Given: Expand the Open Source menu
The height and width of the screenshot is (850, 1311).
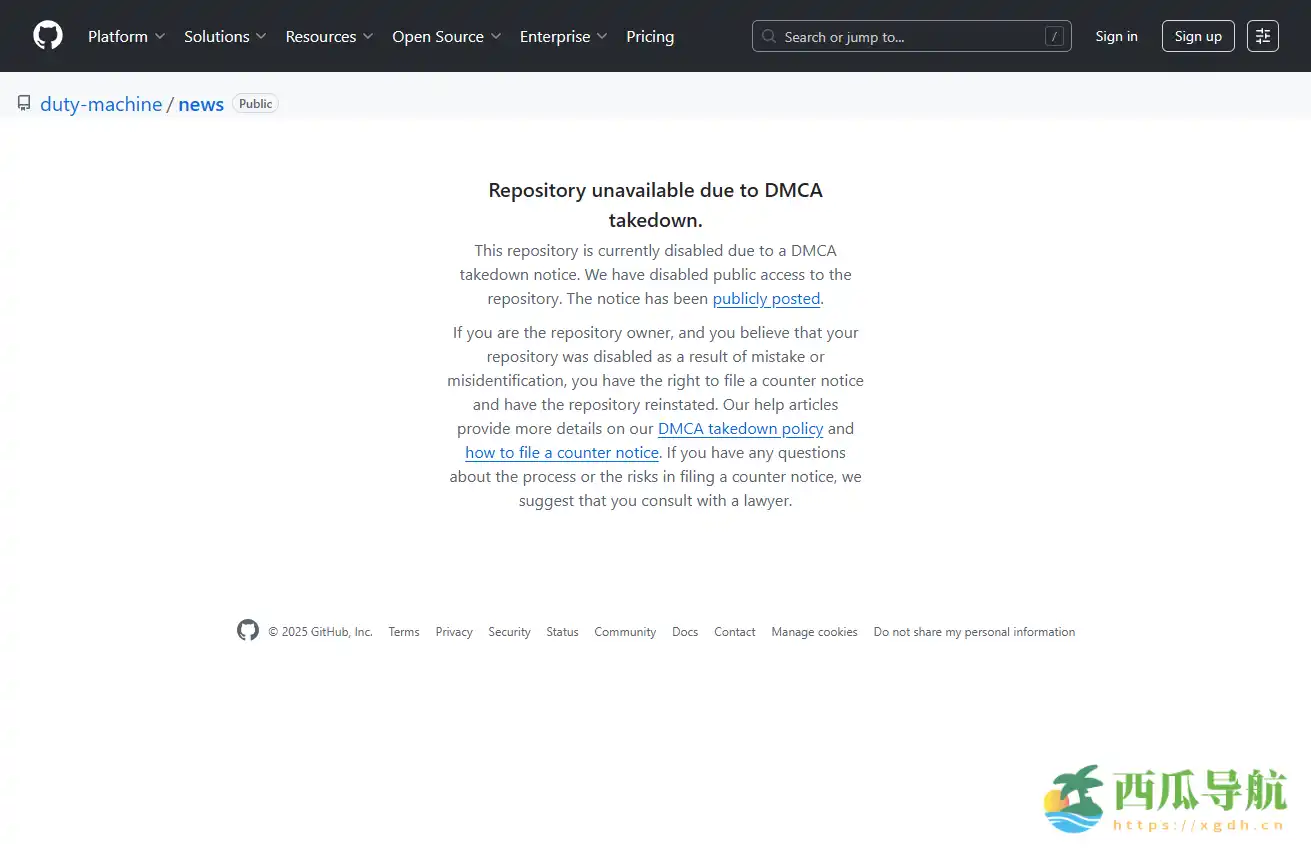Looking at the screenshot, I should pos(446,36).
